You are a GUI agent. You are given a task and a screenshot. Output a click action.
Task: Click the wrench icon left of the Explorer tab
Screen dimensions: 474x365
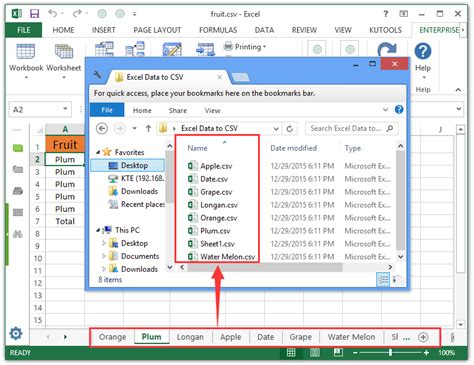97,74
